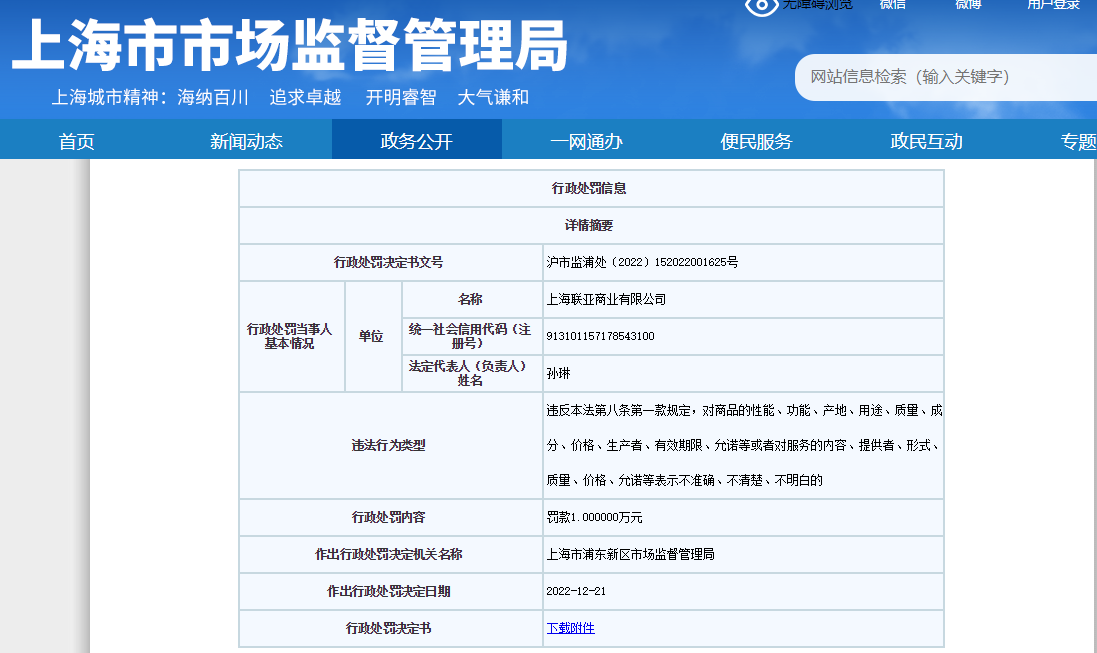
Task: Go to 用户登录 user login
Action: 1053,5
